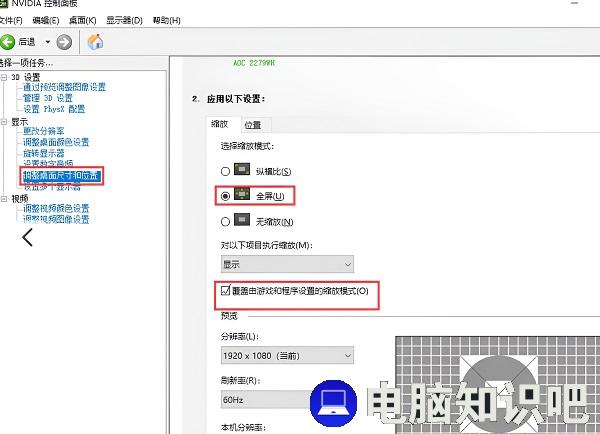Viewport: 600px width, 434px height.
Task: Collapse the 3D 设置 tree node
Action: pyautogui.click(x=4, y=77)
